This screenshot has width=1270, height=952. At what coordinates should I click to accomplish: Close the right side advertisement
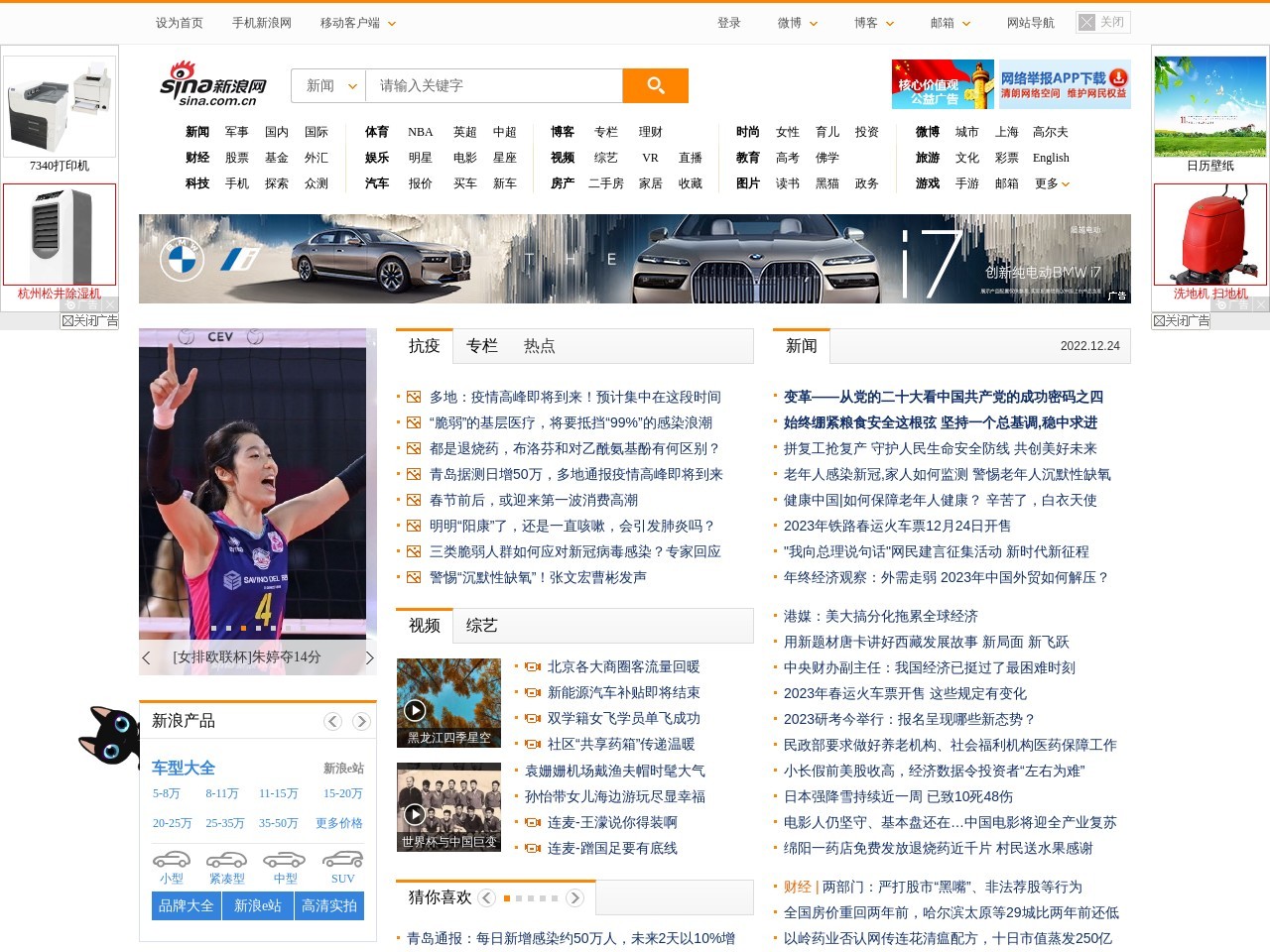click(x=1181, y=320)
